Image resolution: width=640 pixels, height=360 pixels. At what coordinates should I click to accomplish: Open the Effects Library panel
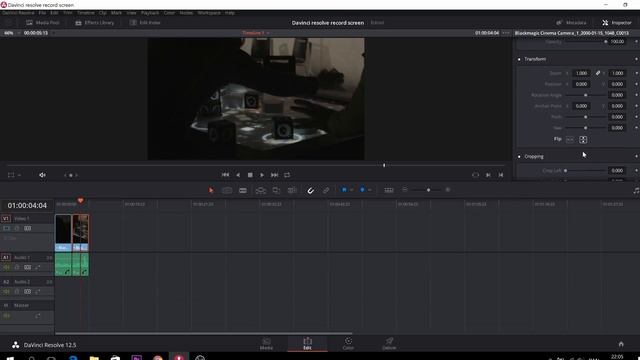[x=95, y=23]
